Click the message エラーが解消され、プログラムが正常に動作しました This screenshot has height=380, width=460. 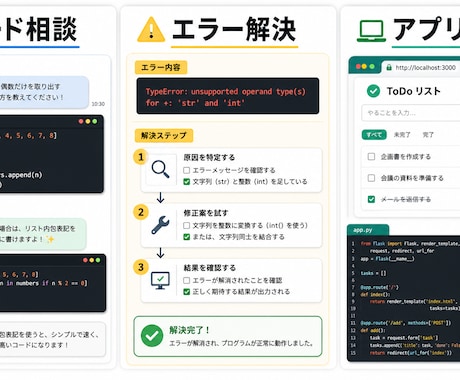point(241,343)
